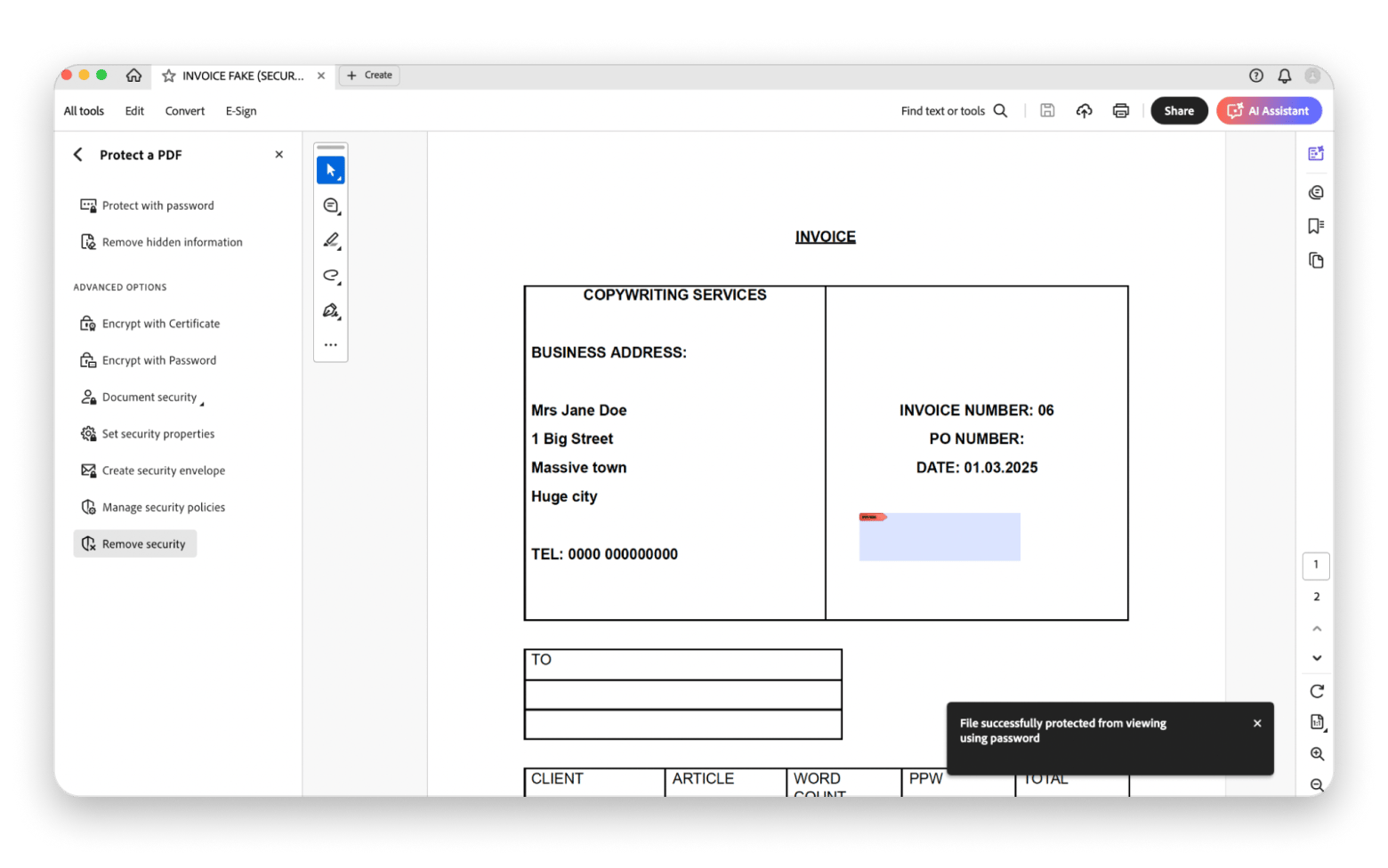Click the upload to cloud icon
Screen dimensions: 1388x868
(x=1084, y=111)
